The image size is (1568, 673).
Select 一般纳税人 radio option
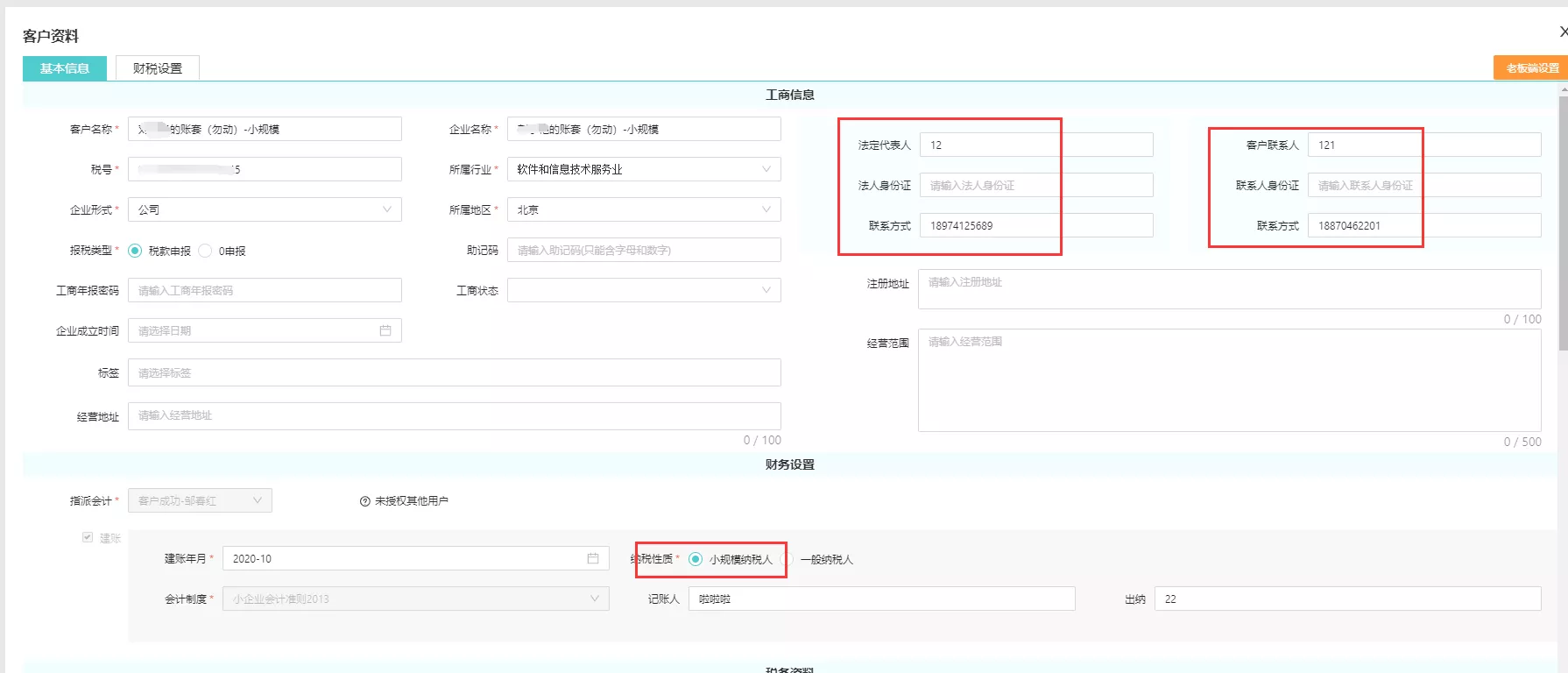[x=788, y=559]
